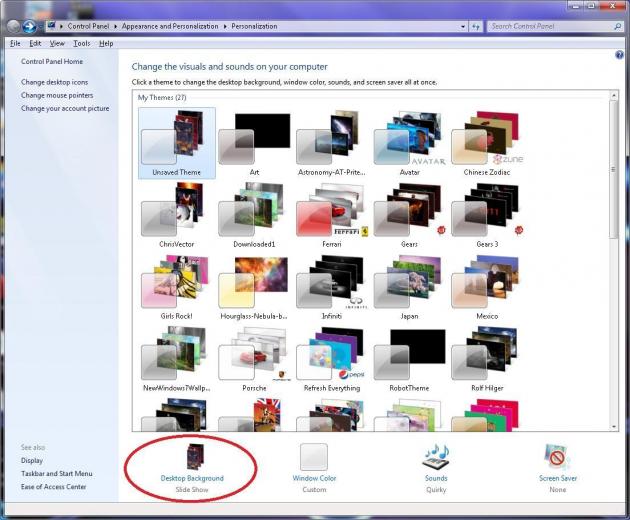Click Appearance and Personalization breadcrumb
This screenshot has height=520, width=630.
tap(170, 27)
